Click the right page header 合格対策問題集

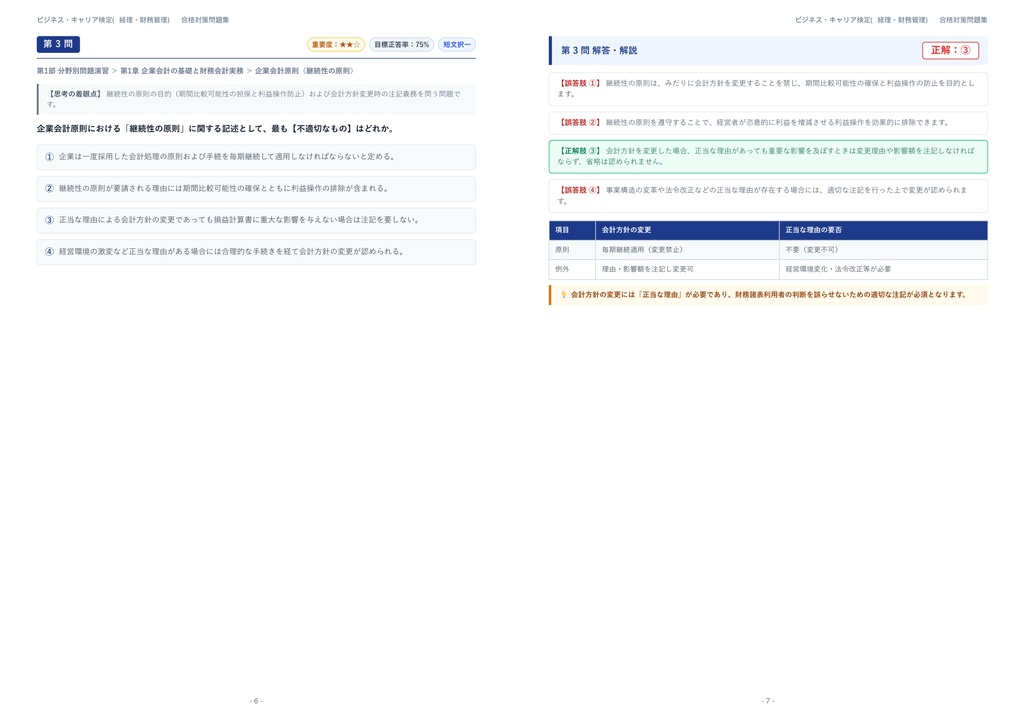(963, 20)
